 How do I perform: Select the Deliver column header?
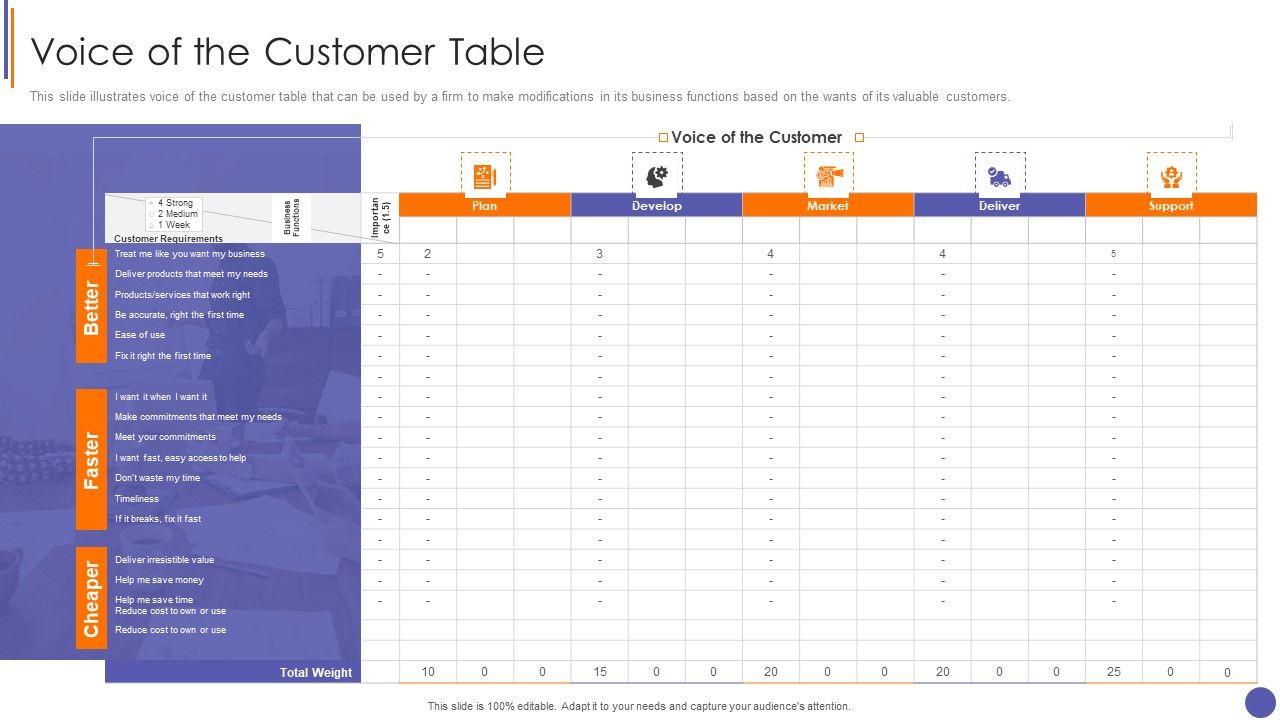tap(999, 205)
